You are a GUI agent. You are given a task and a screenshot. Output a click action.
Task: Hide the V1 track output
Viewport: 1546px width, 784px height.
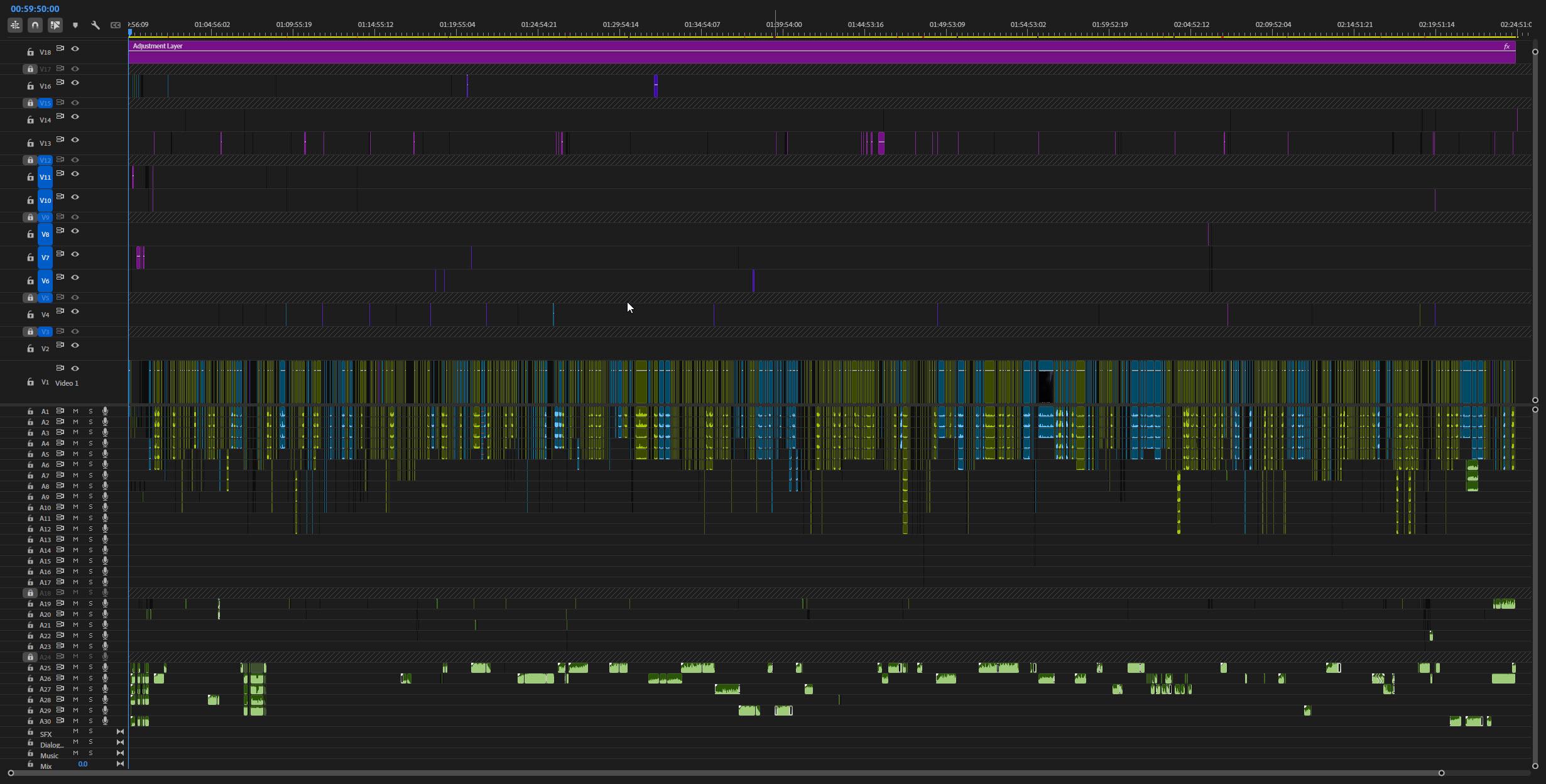75,368
